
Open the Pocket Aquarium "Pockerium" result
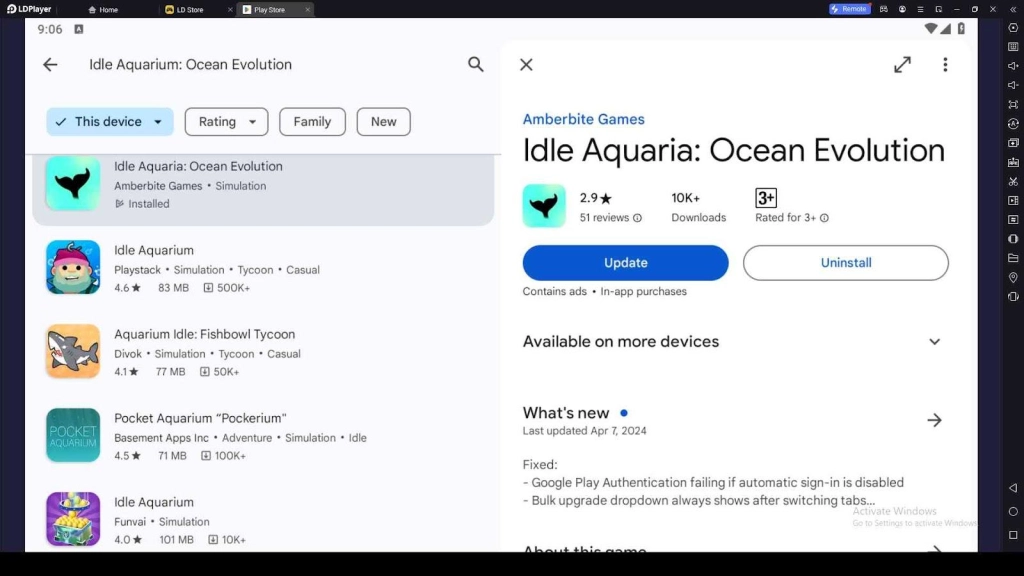point(263,436)
